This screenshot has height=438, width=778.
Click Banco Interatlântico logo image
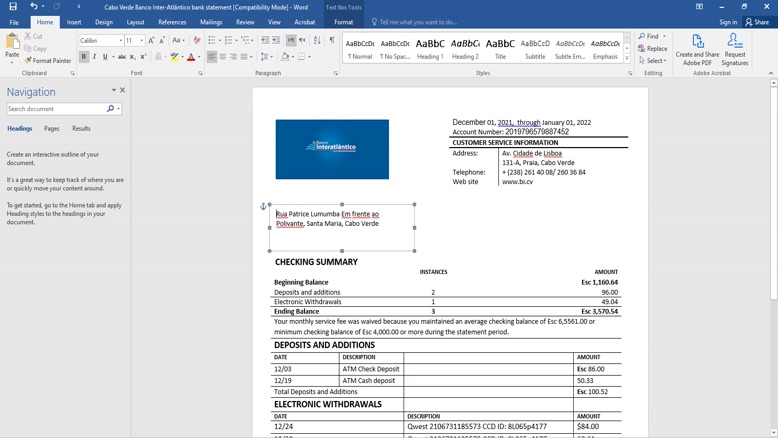332,149
